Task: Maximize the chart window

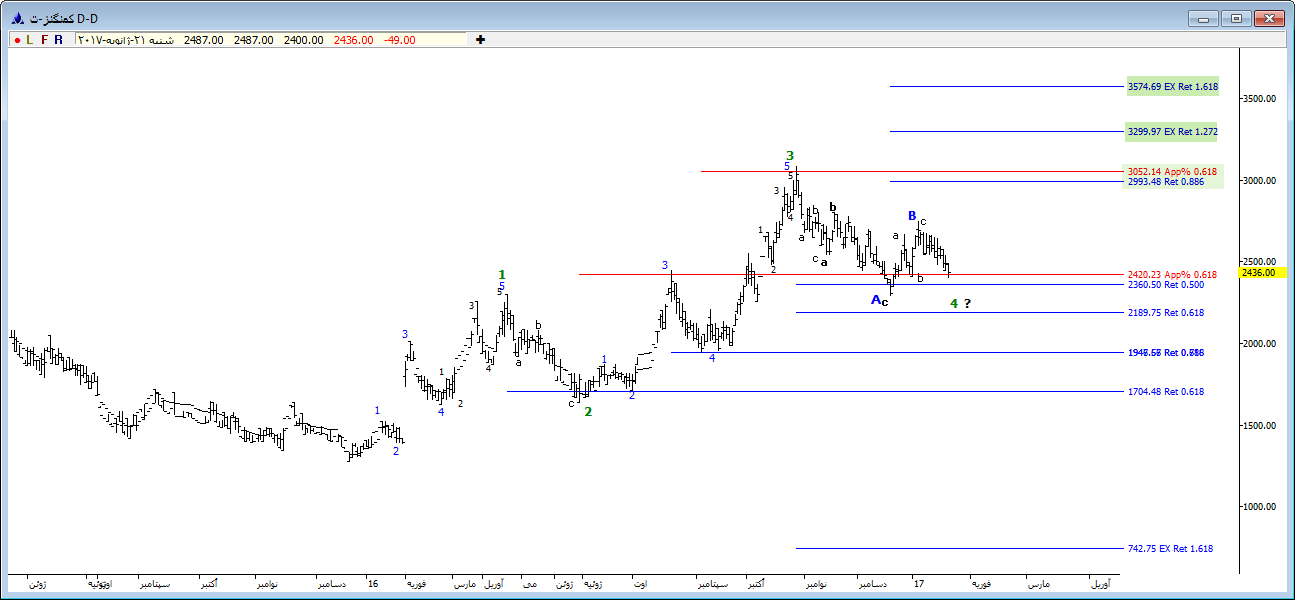Action: [1236, 18]
